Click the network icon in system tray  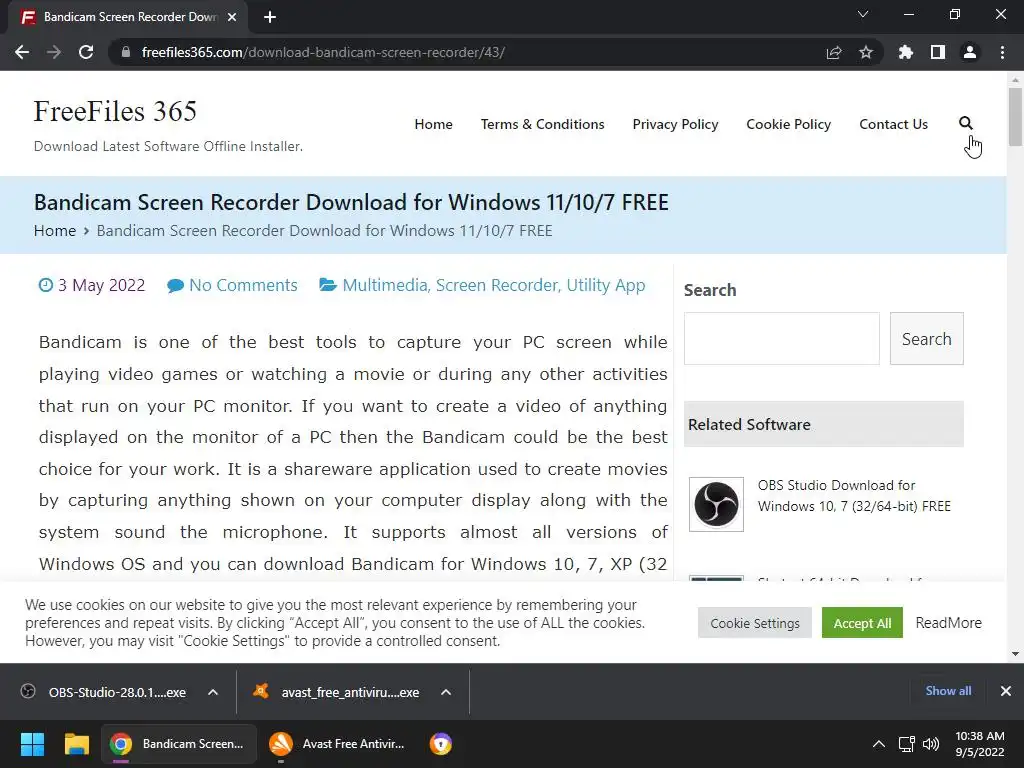click(x=906, y=744)
